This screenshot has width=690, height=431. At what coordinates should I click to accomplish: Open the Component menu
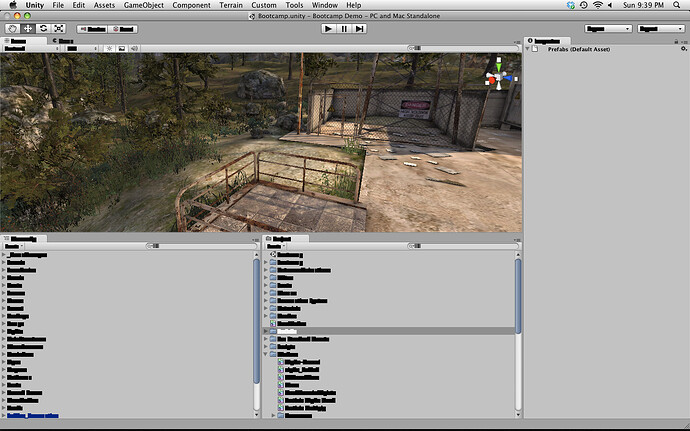click(x=191, y=5)
